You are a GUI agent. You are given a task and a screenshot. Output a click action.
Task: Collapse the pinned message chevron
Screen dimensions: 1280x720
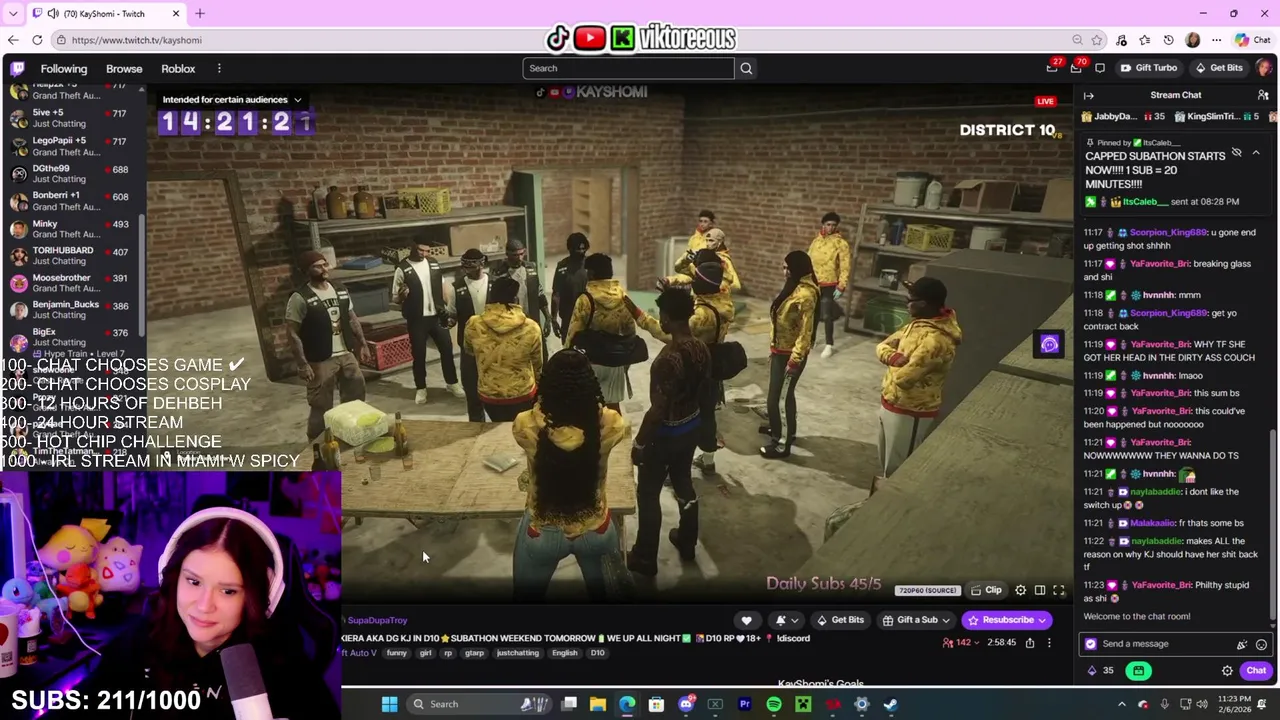click(1256, 153)
